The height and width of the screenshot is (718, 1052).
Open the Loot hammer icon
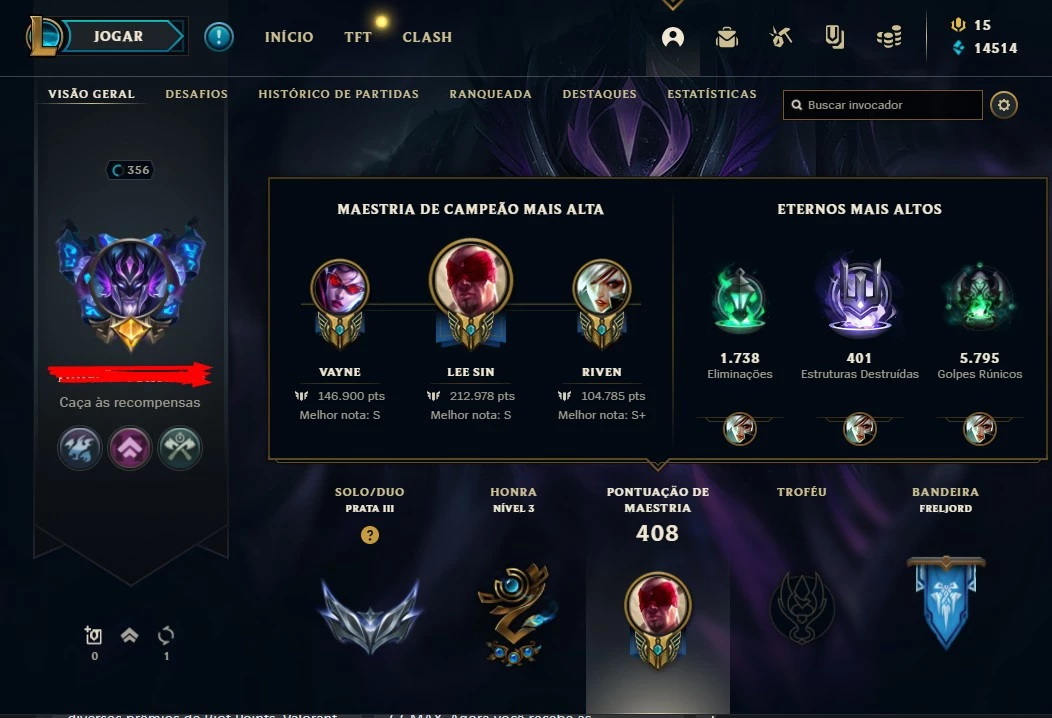[x=780, y=37]
